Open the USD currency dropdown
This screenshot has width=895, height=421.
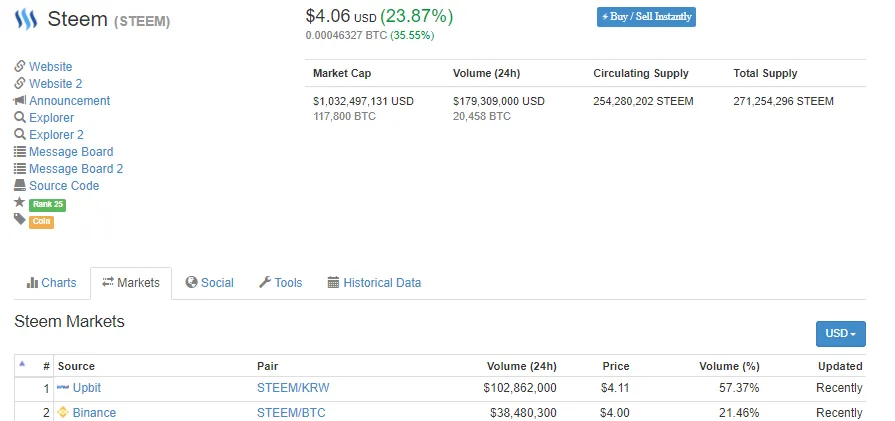[x=841, y=334]
